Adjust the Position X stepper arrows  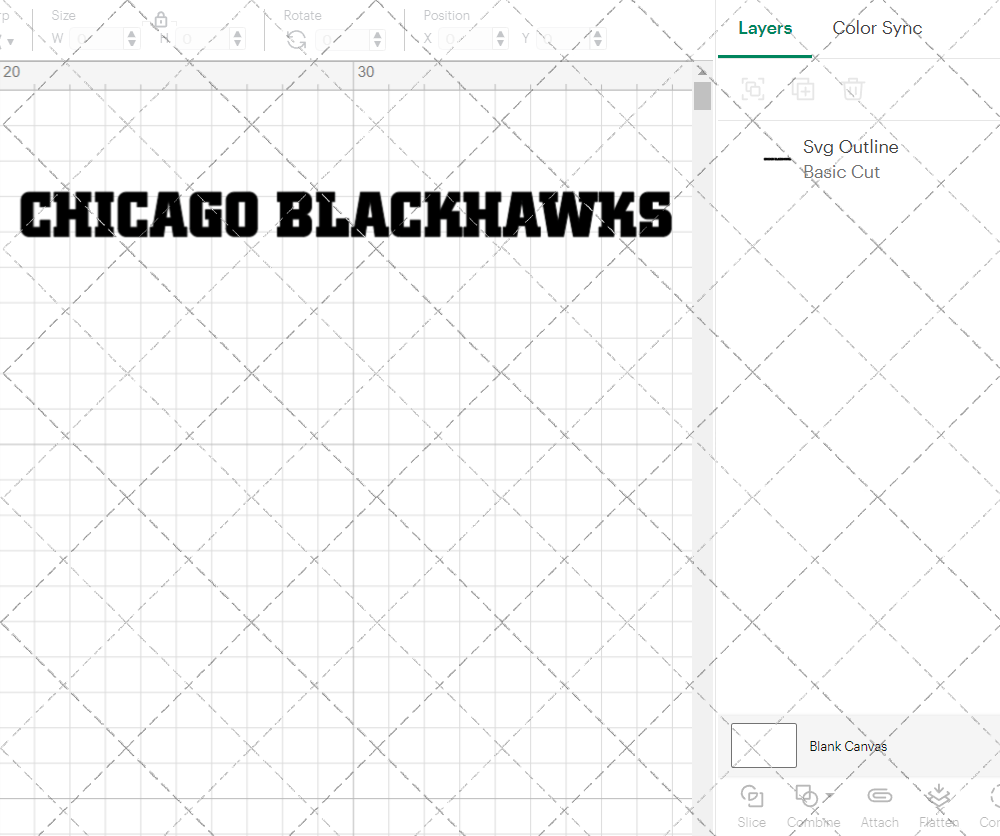coord(501,39)
